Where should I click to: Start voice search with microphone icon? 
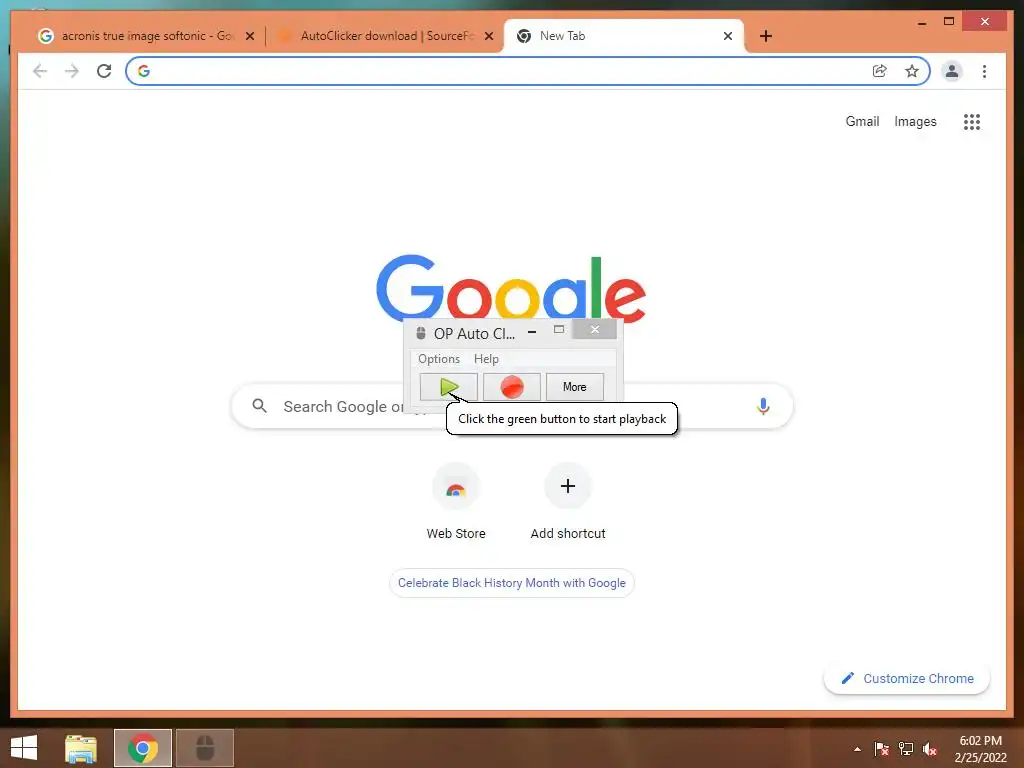(x=763, y=406)
